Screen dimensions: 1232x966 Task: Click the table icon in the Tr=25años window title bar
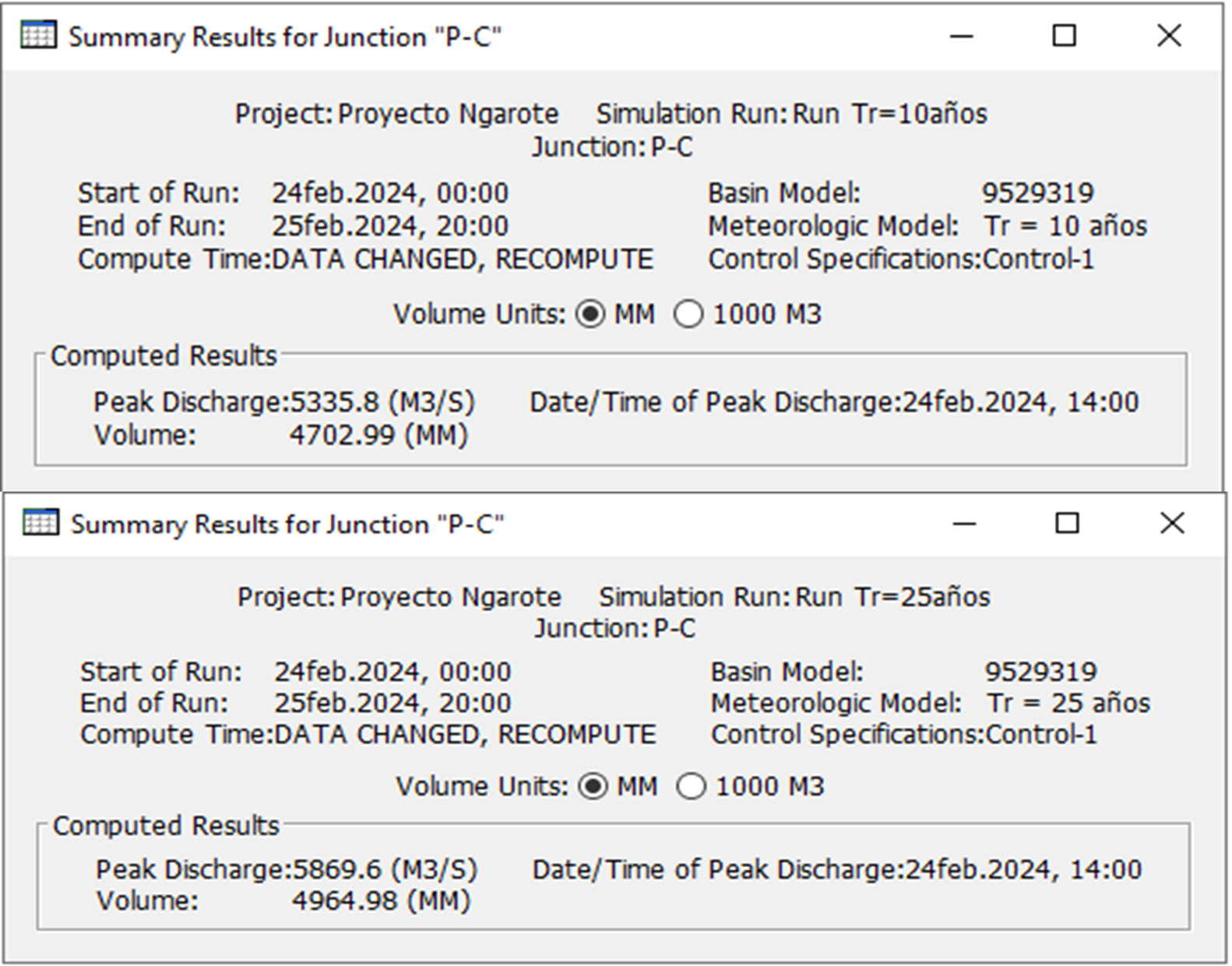point(40,523)
